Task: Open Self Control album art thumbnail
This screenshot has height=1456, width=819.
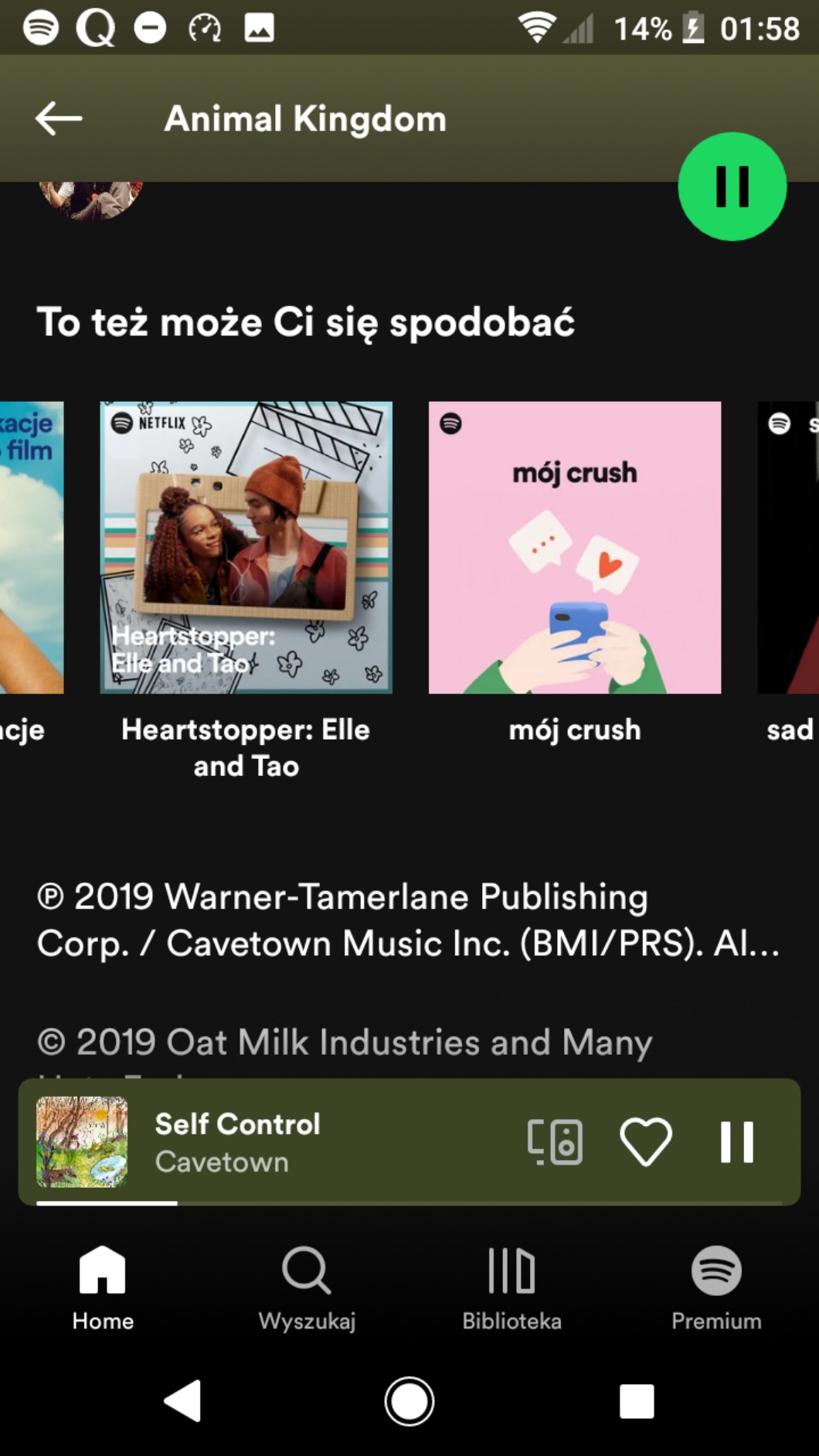Action: point(82,1141)
